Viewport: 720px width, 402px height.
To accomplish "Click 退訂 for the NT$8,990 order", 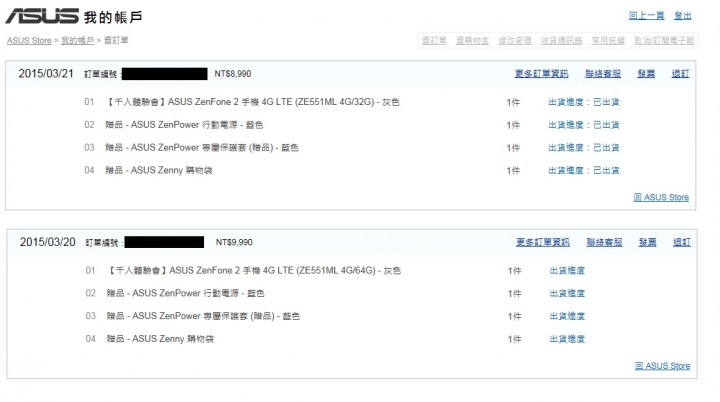I will [x=680, y=74].
